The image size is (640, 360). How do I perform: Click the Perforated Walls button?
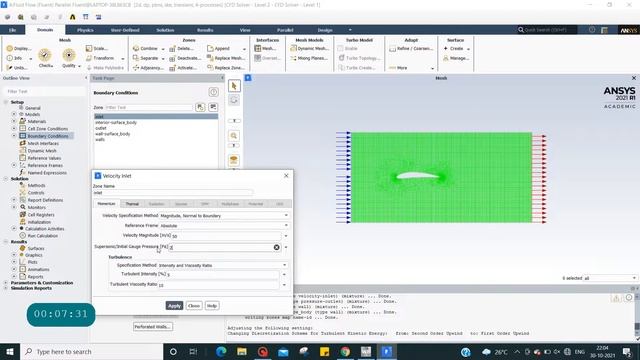(x=153, y=327)
